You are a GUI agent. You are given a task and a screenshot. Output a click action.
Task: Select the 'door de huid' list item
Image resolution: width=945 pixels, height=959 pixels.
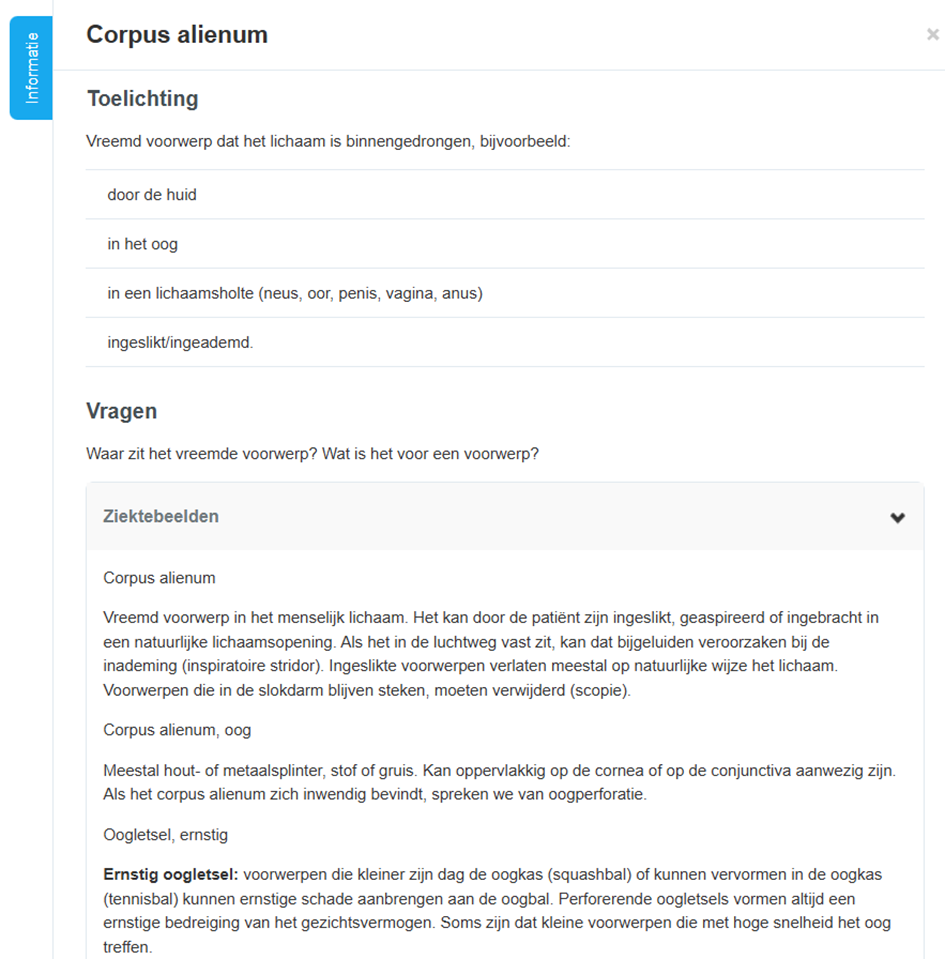[x=152, y=195]
